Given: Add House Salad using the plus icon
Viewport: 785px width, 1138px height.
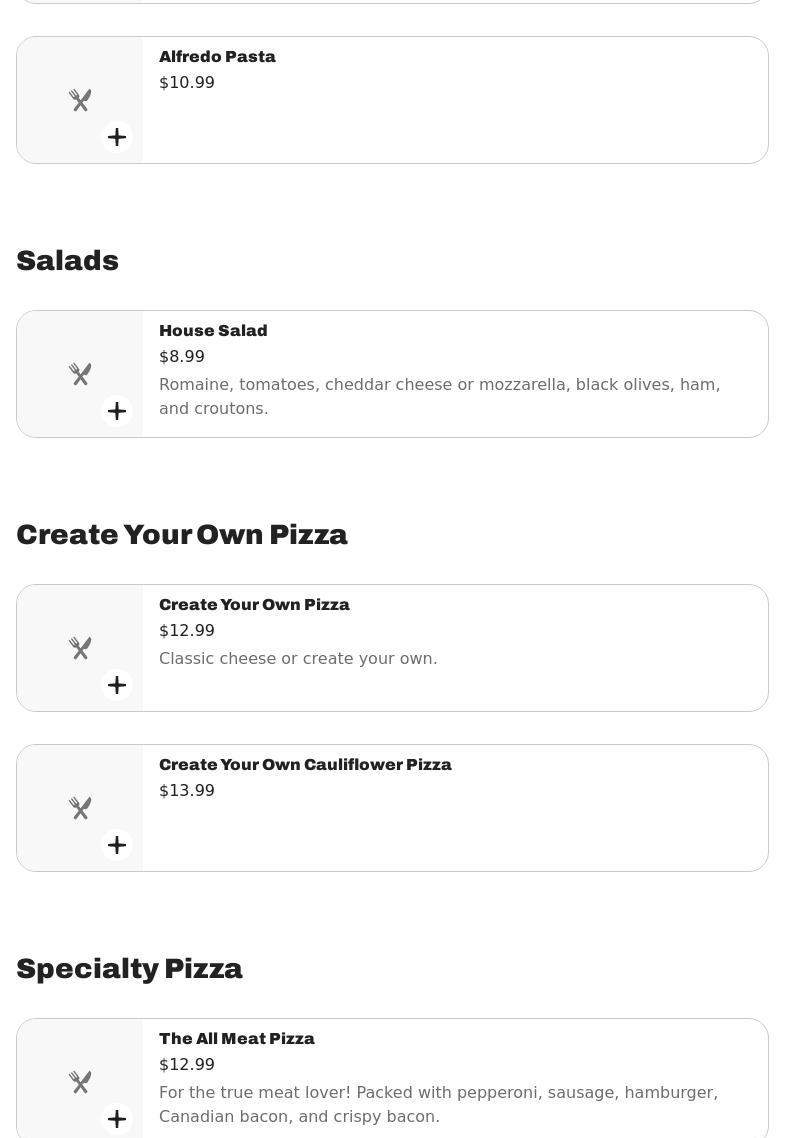Looking at the screenshot, I should [x=117, y=411].
